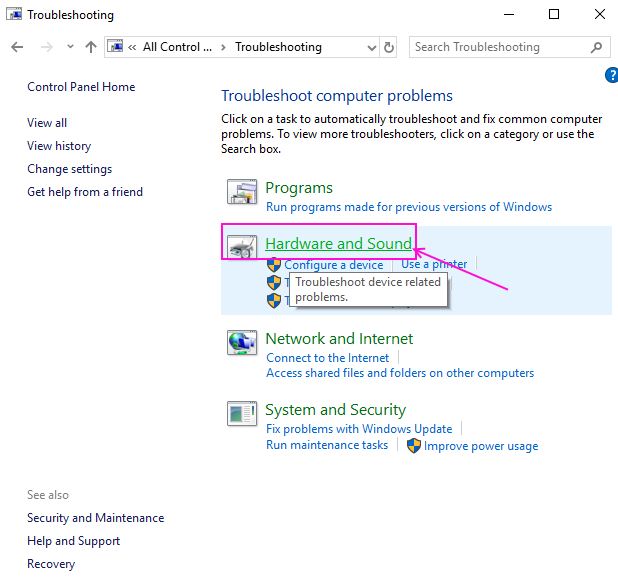The width and height of the screenshot is (618, 587).
Task: Click the Hardware and Sound category icon
Action: (x=242, y=247)
